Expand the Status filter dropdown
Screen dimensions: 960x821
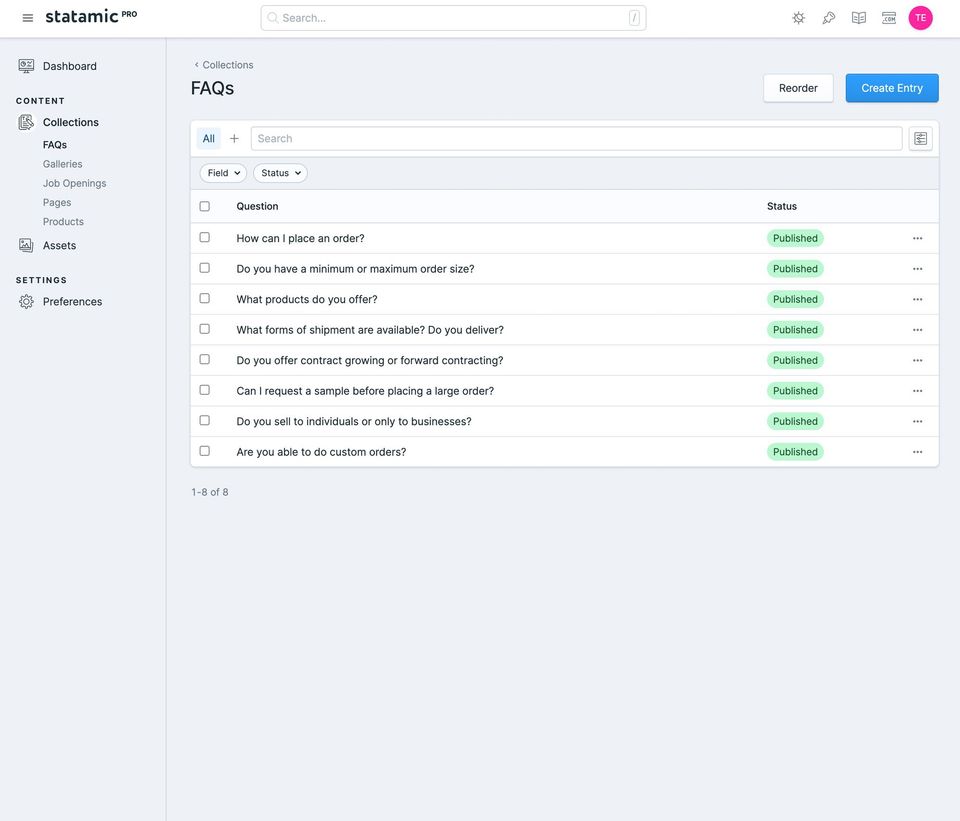coord(280,173)
